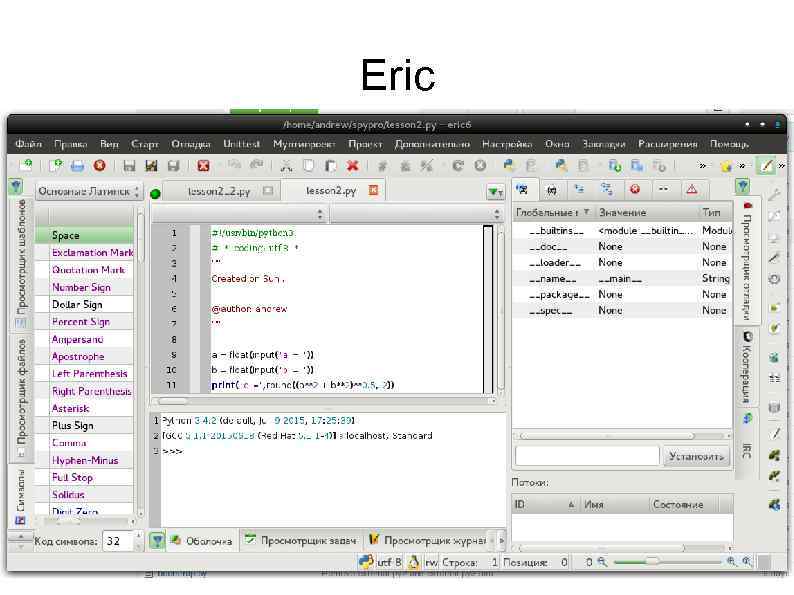Click the Установить button
This screenshot has height=595, width=794.
696,456
